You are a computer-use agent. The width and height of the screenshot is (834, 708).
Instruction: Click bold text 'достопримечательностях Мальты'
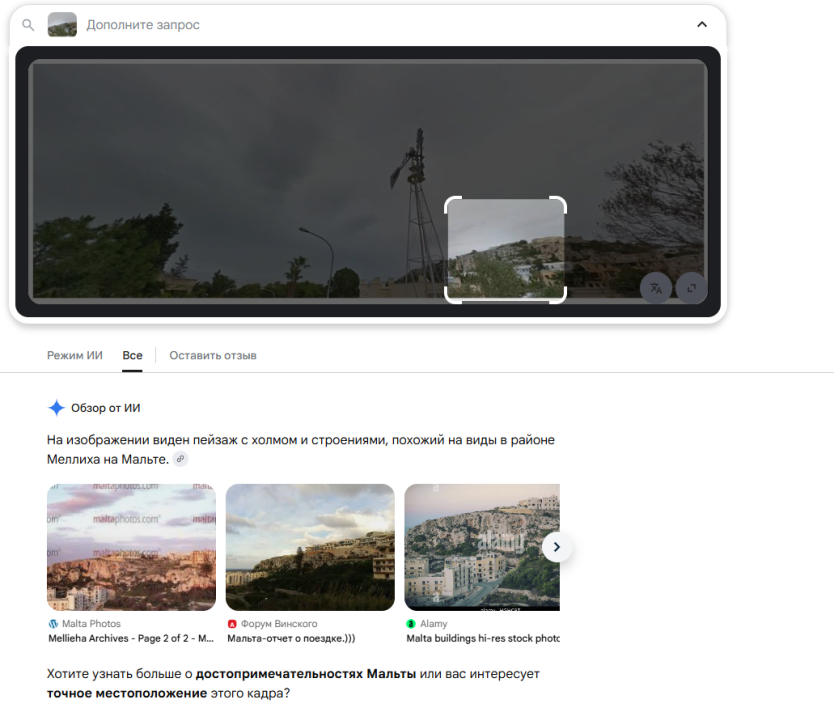(x=306, y=673)
